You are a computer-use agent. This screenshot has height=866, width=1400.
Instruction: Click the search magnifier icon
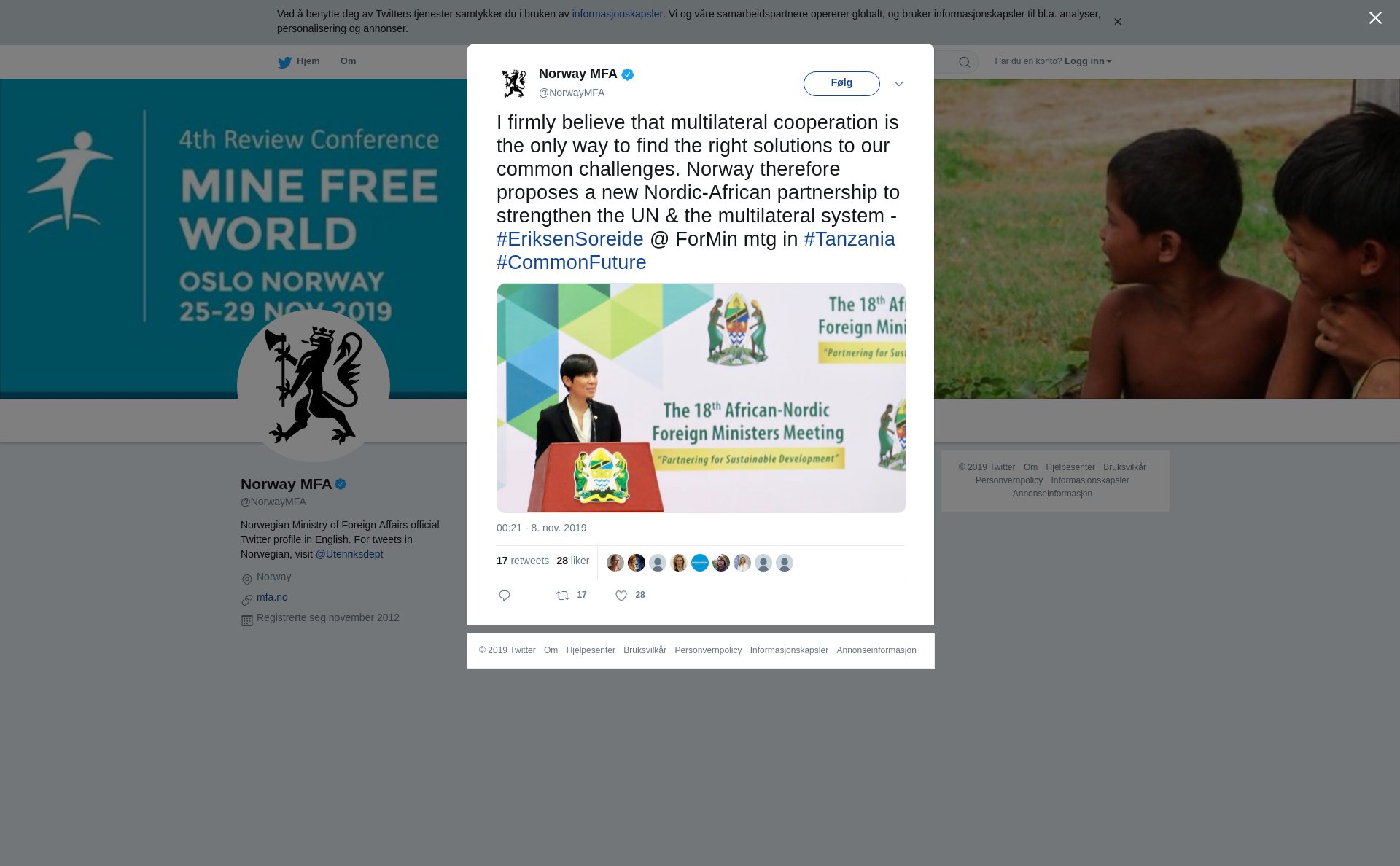tap(965, 62)
